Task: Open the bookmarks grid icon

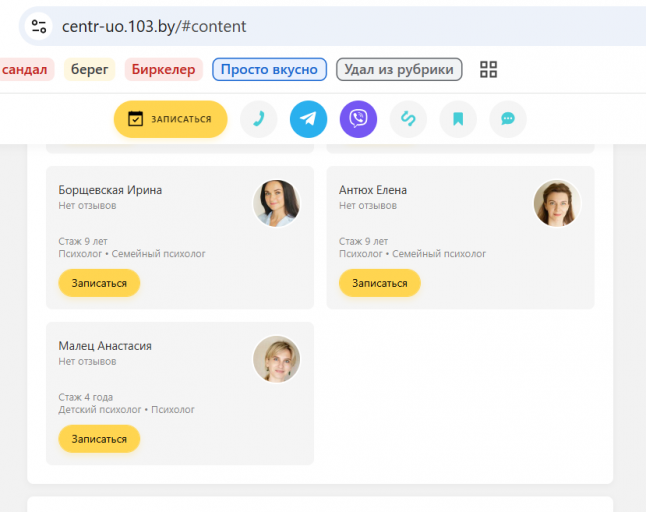Action: point(489,69)
